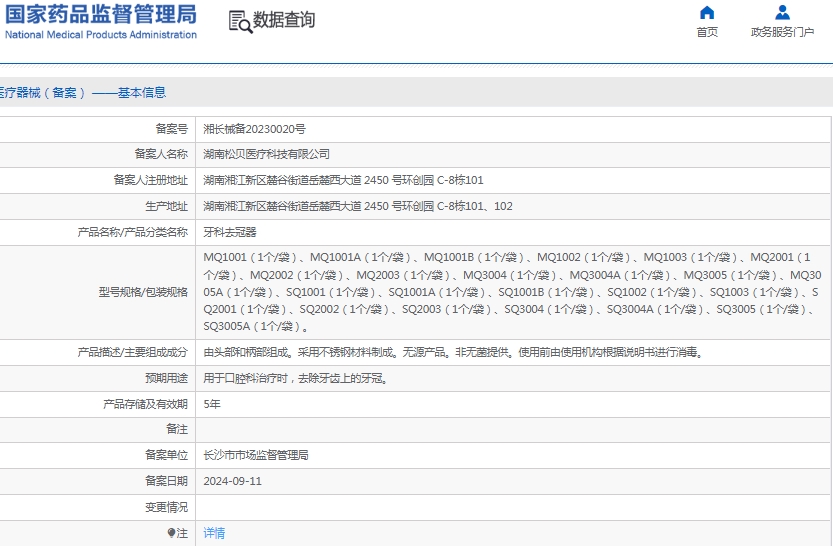
Task: Select filing date 2024-09-11
Action: [x=233, y=481]
